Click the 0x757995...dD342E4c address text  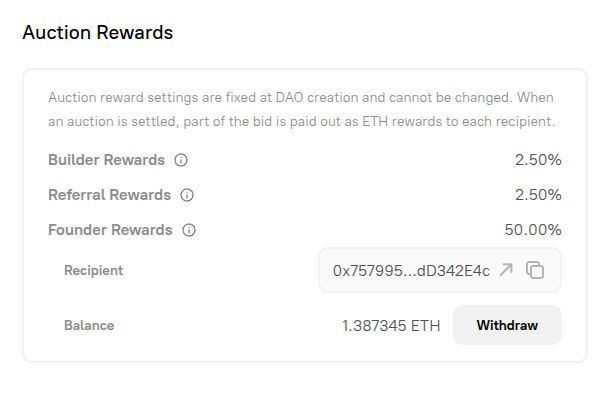(411, 270)
